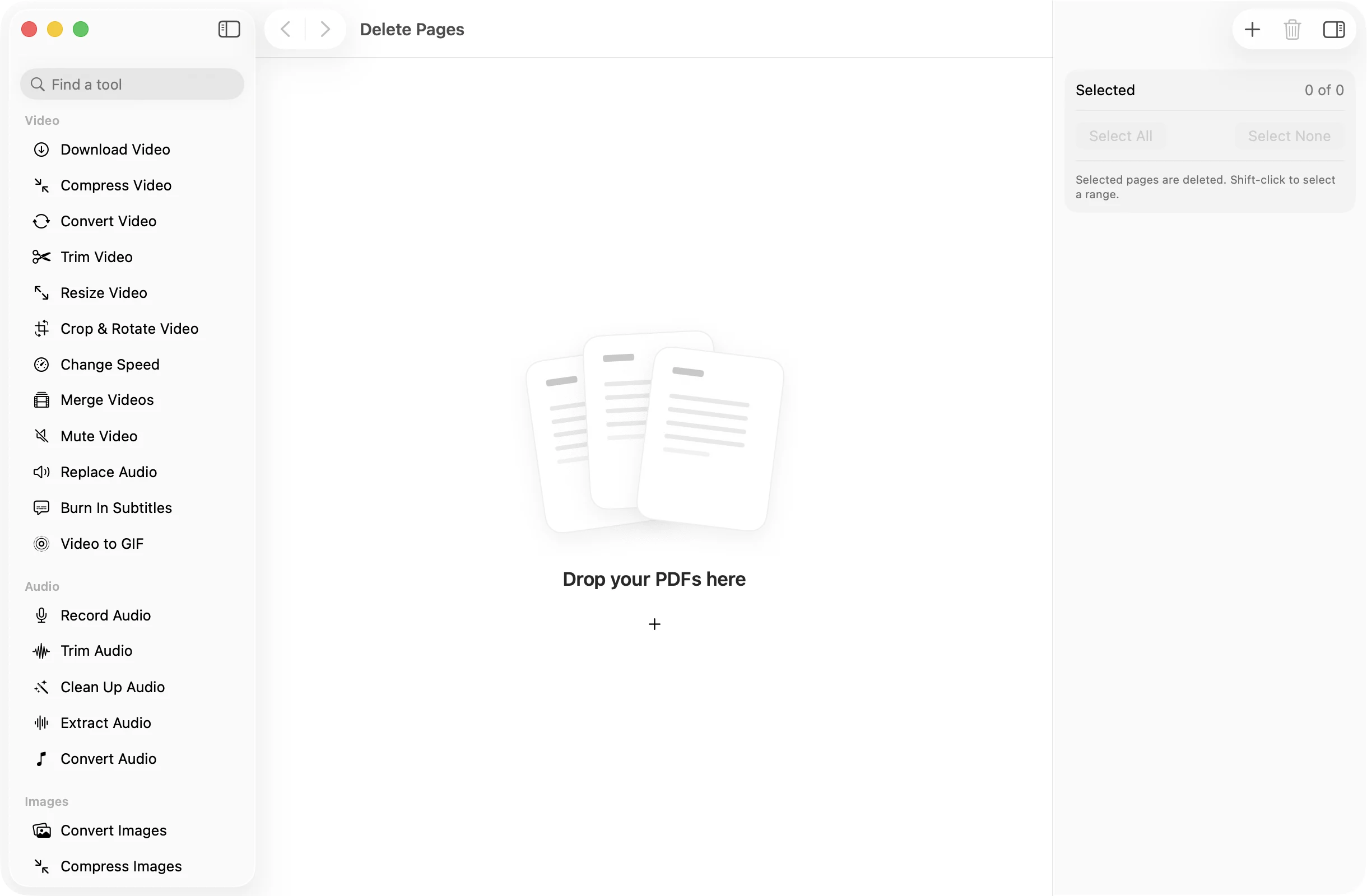Click the Select None button
Image resolution: width=1367 pixels, height=896 pixels.
1289,136
